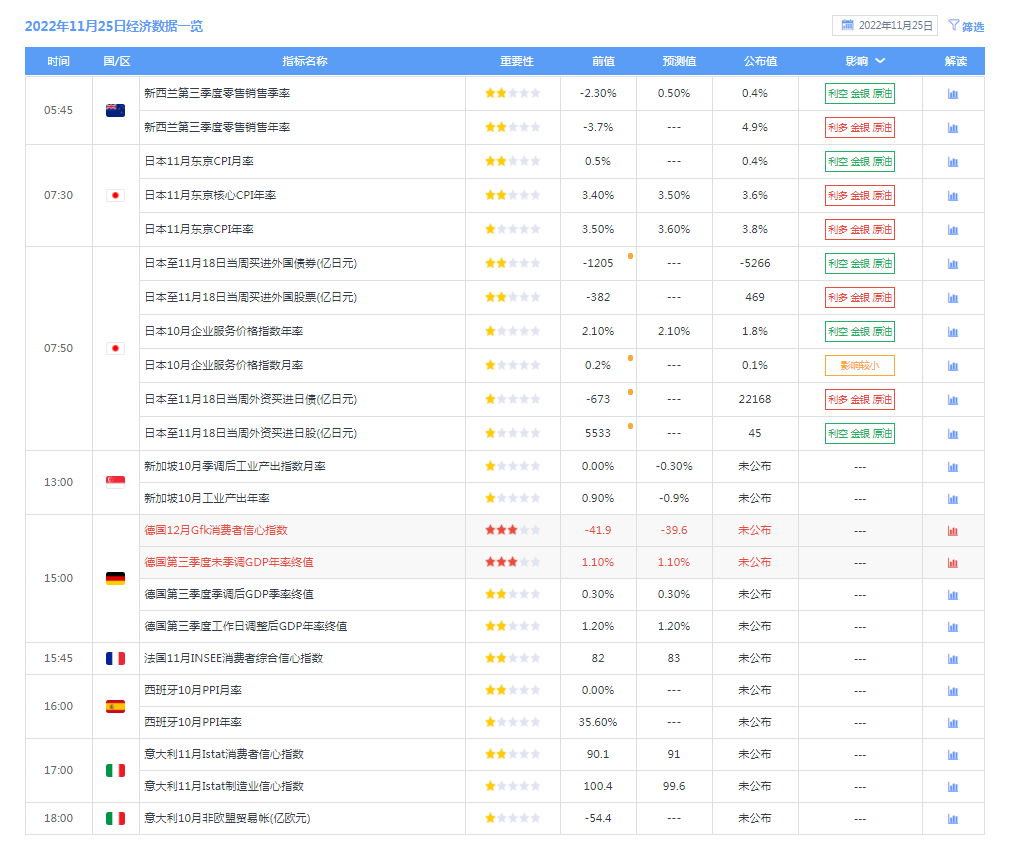Click the page title 2022年11月25日经济数据一览
The width and height of the screenshot is (1026, 855).
click(114, 26)
